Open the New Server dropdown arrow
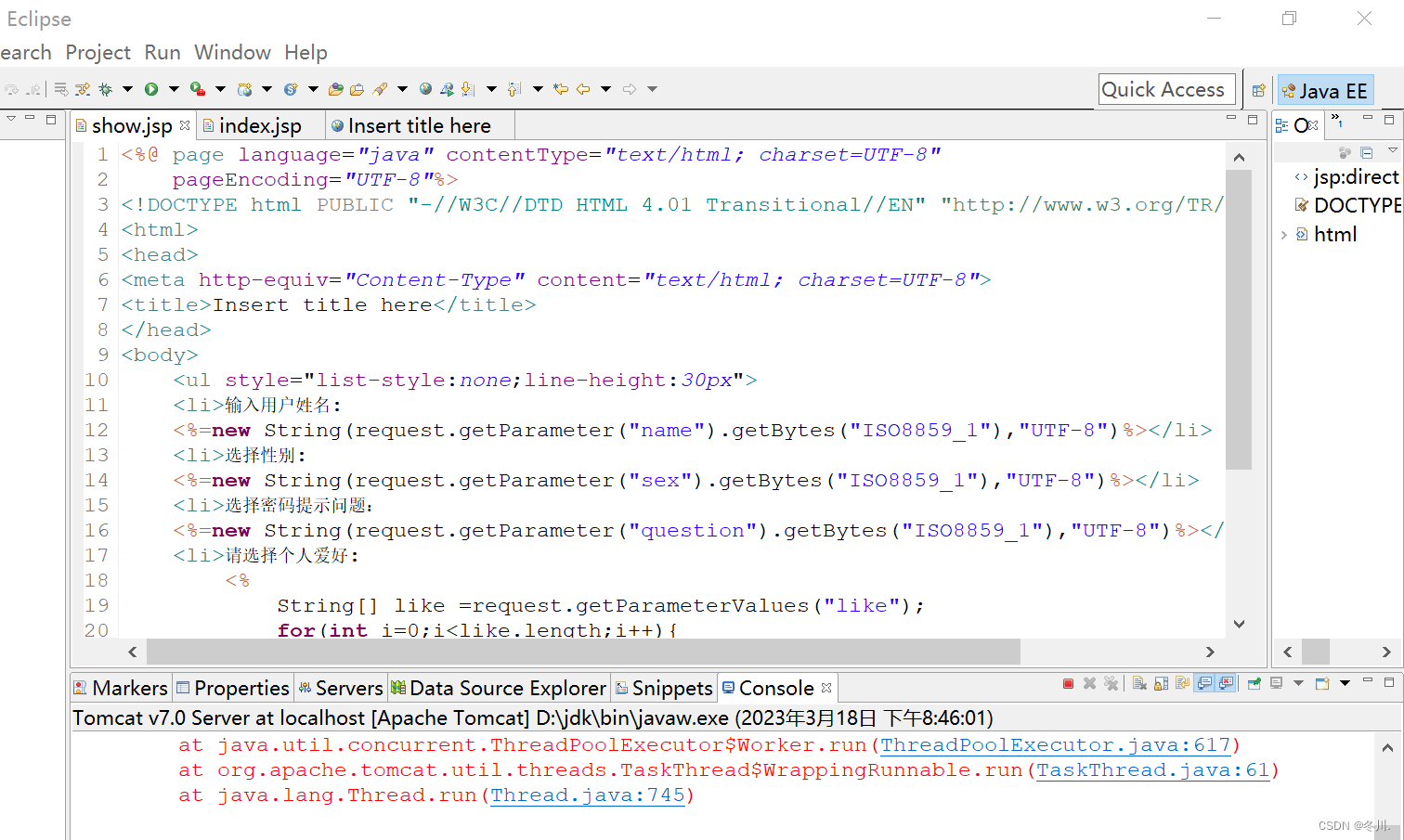The image size is (1404, 840). [x=266, y=89]
